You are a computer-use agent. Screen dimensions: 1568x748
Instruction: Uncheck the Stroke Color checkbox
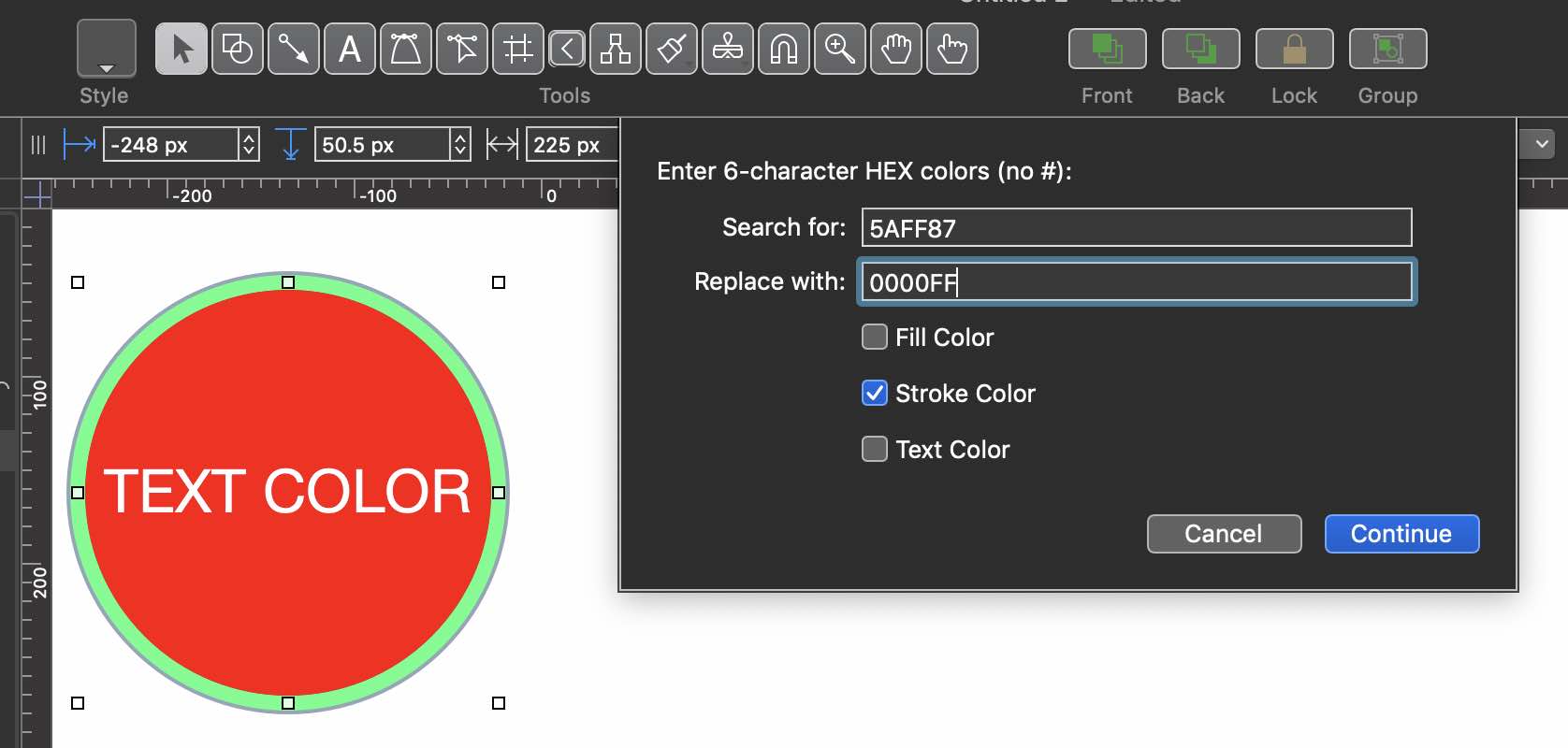875,393
